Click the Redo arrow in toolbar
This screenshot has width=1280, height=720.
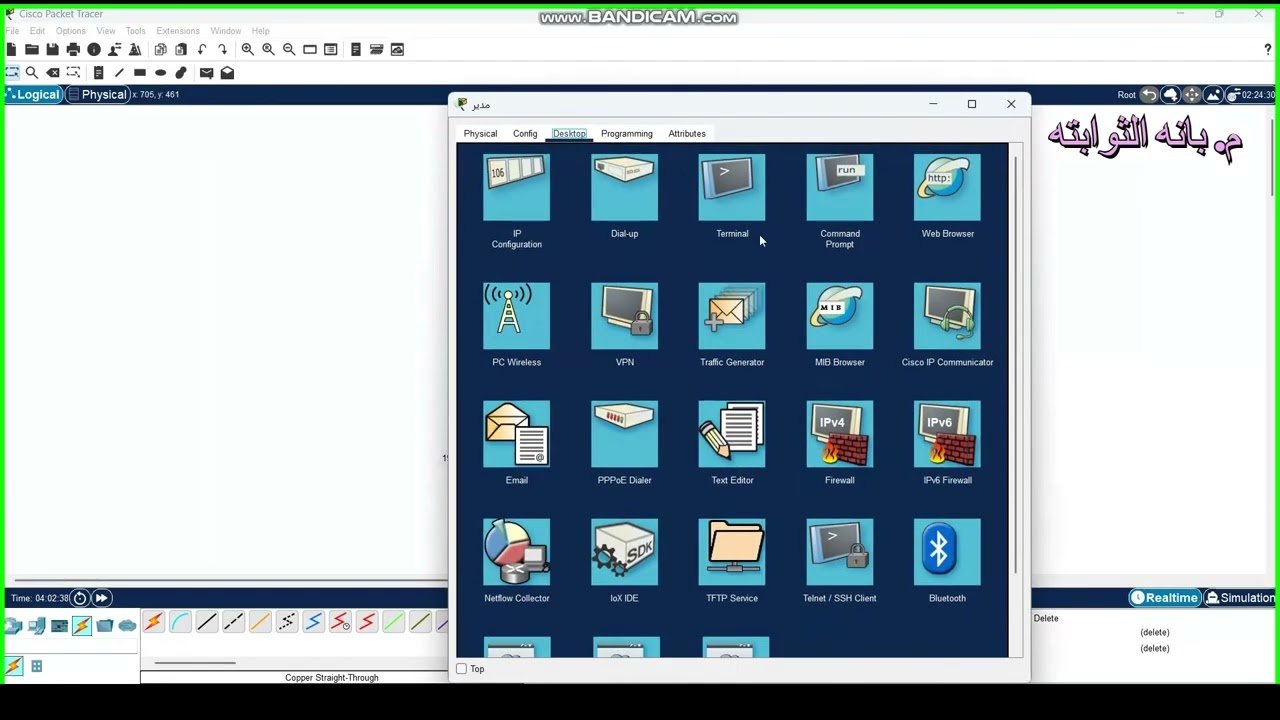222,49
